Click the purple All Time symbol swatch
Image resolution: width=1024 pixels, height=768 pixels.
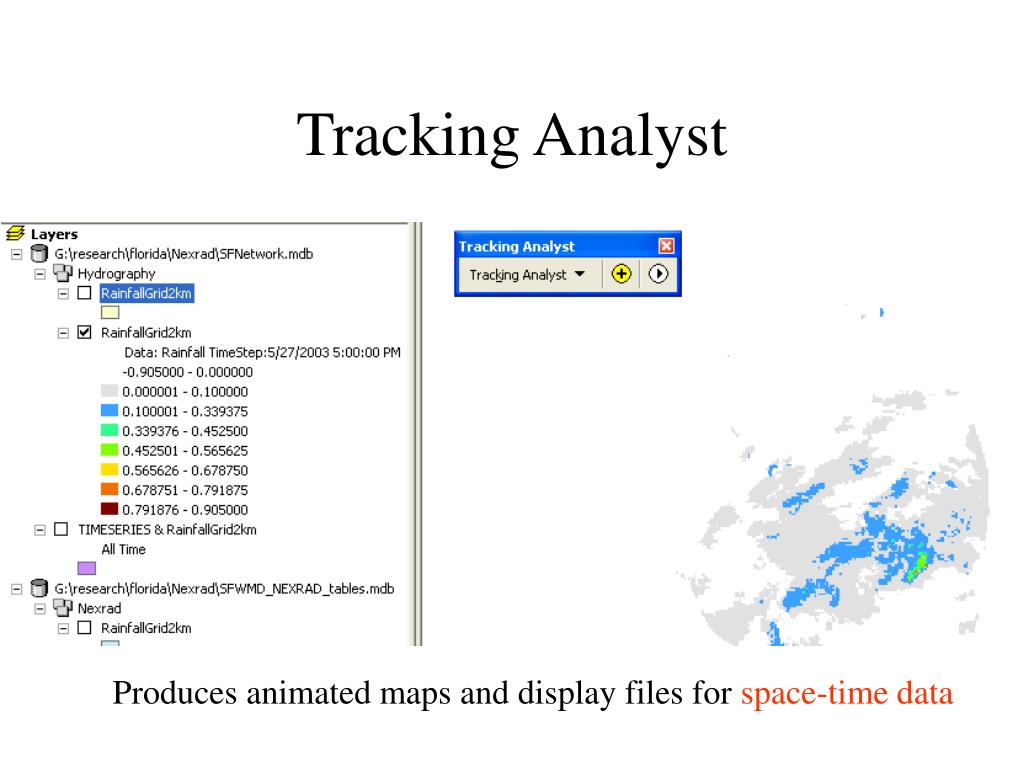coord(86,568)
